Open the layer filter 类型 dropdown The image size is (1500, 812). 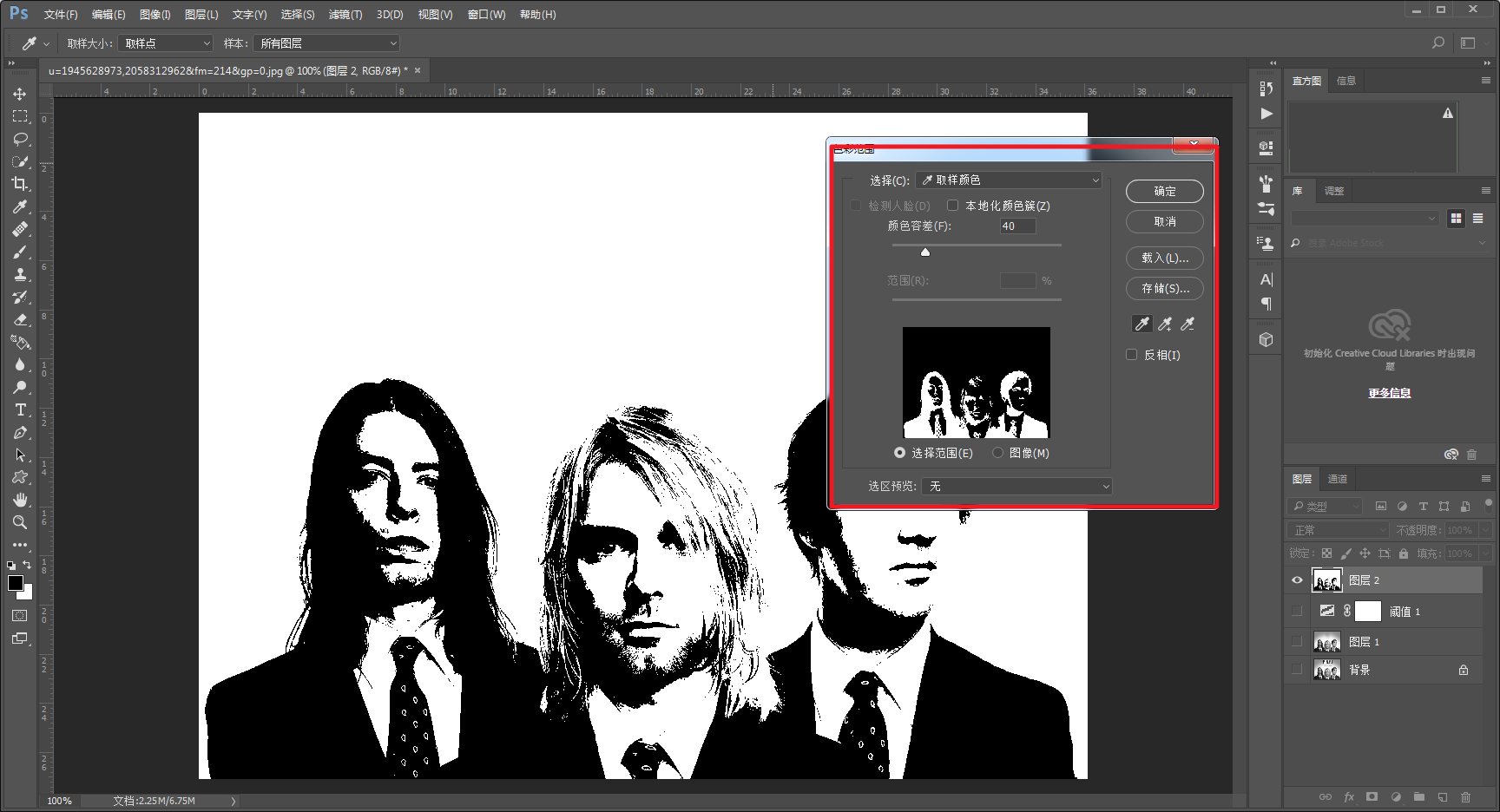(1325, 507)
